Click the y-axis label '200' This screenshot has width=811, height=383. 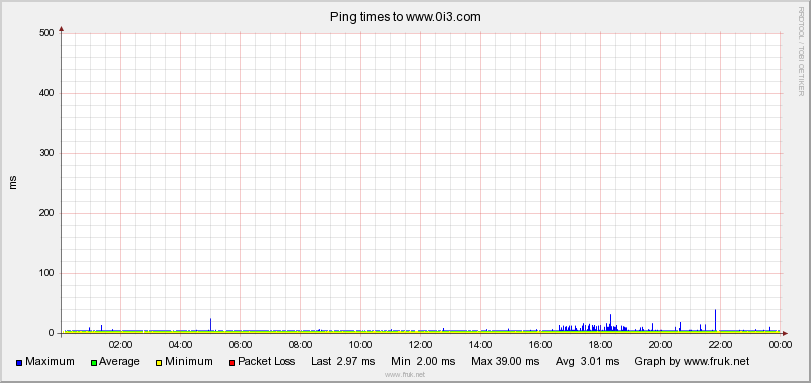click(x=47, y=213)
